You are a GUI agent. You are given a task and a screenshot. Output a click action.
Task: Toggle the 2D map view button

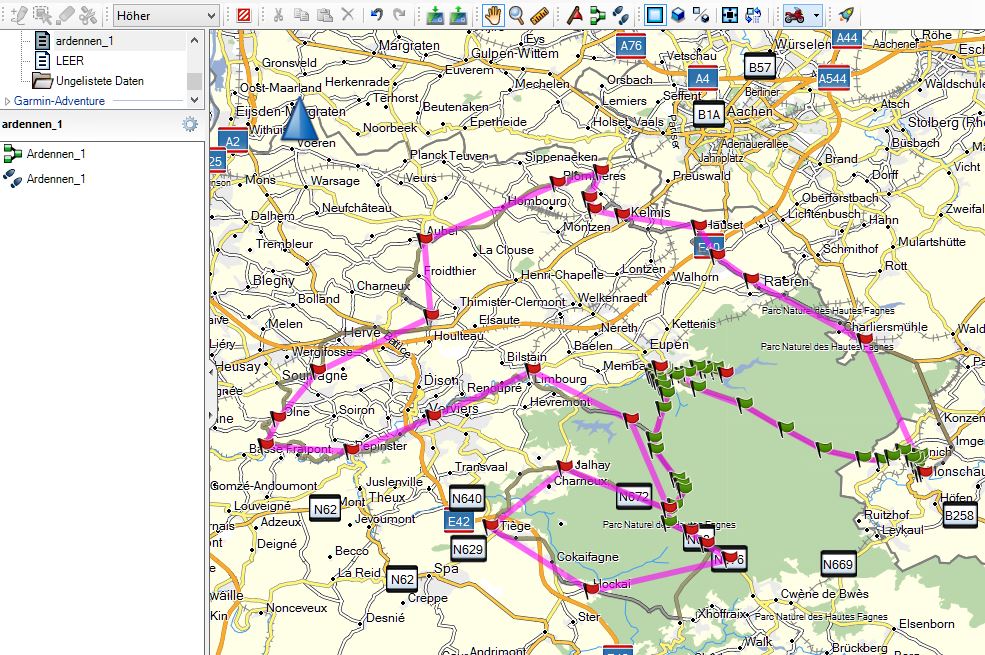(x=654, y=15)
